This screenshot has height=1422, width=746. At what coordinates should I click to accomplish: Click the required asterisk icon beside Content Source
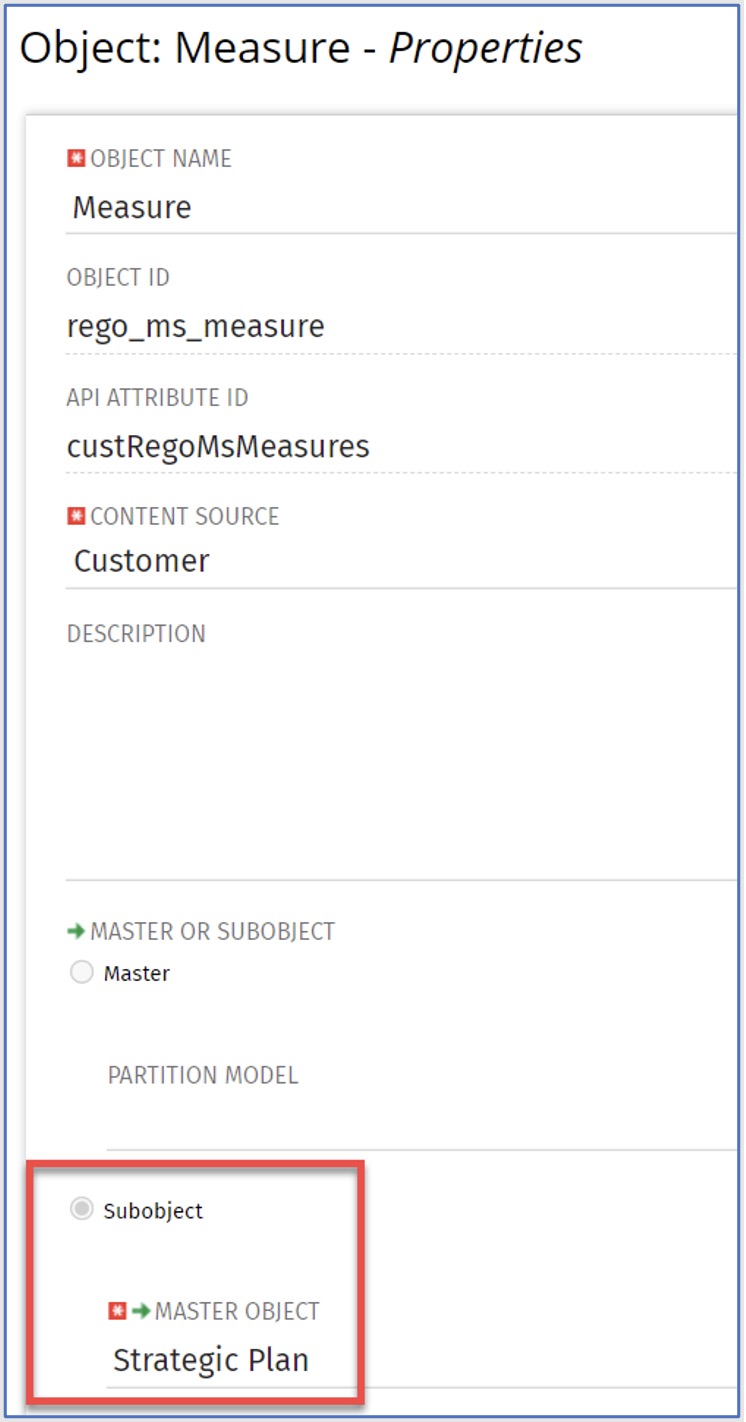(76, 516)
